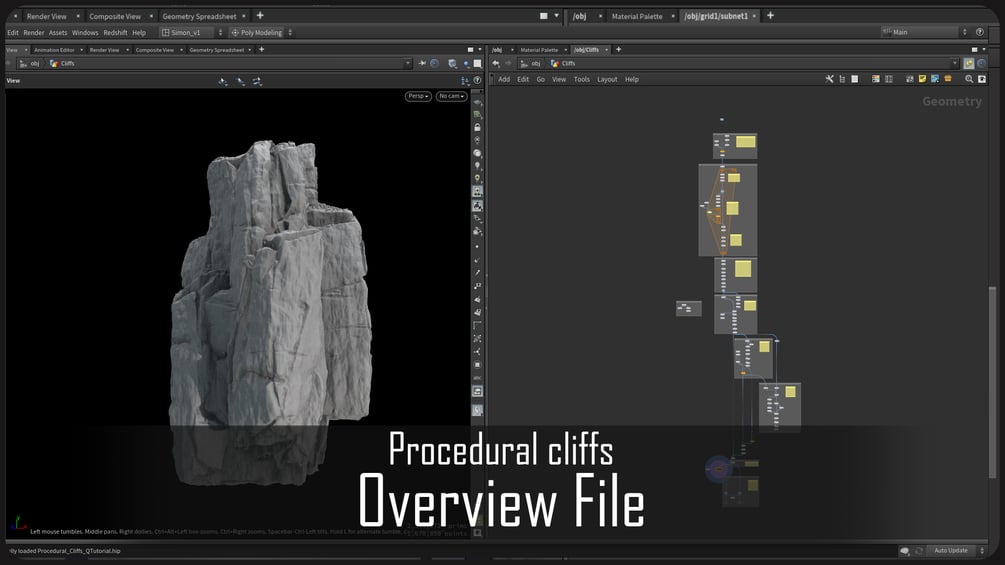1005x565 pixels.
Task: Open the Simon_v1 desktop dropdown
Action: pos(192,33)
